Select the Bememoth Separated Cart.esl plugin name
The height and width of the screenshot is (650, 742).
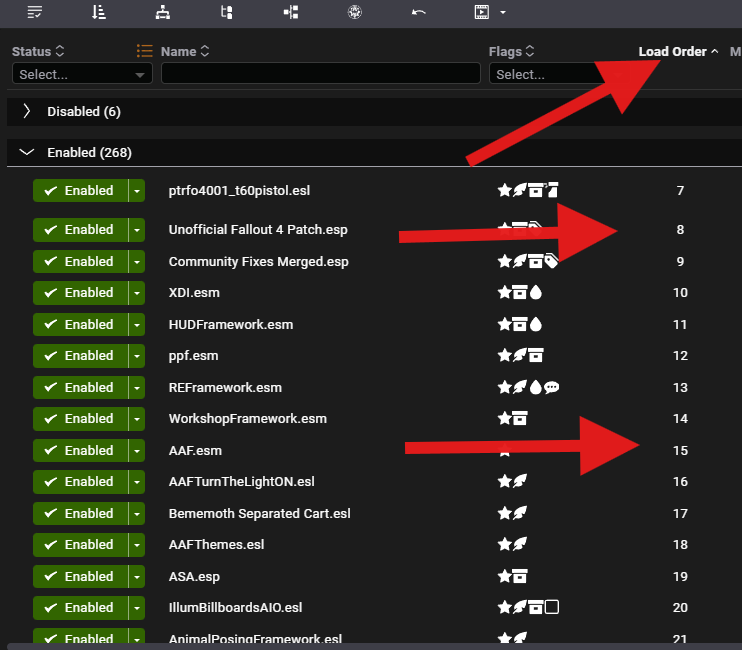click(259, 513)
